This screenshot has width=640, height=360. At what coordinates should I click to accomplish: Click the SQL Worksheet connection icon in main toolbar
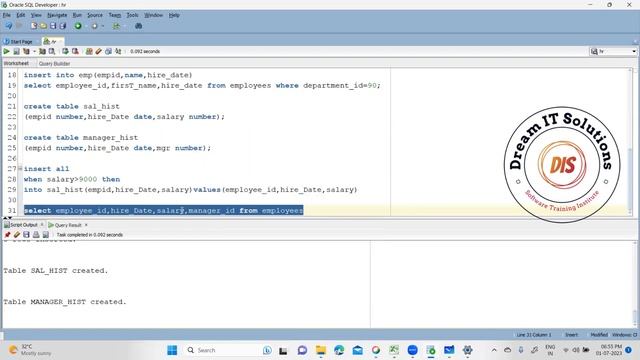116,26
